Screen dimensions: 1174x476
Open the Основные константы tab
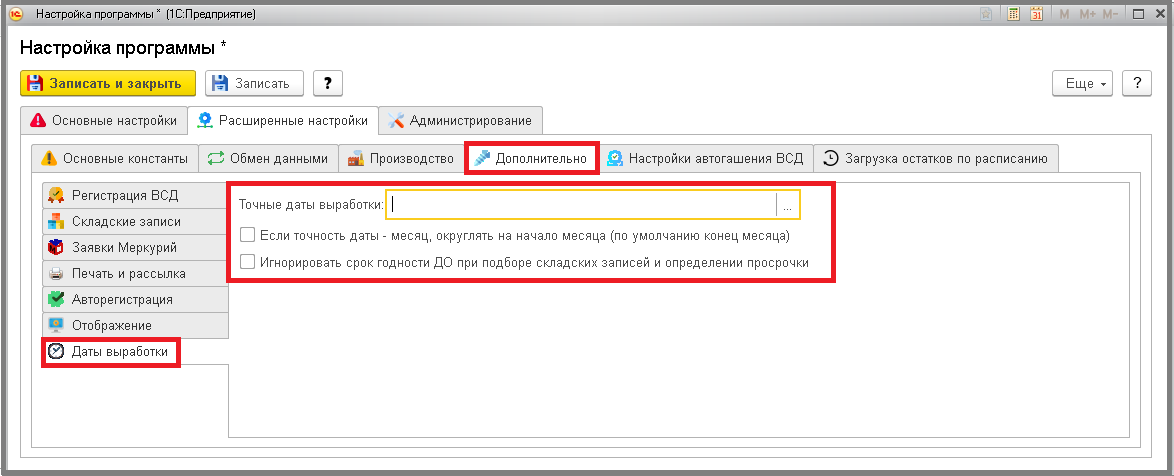point(115,159)
